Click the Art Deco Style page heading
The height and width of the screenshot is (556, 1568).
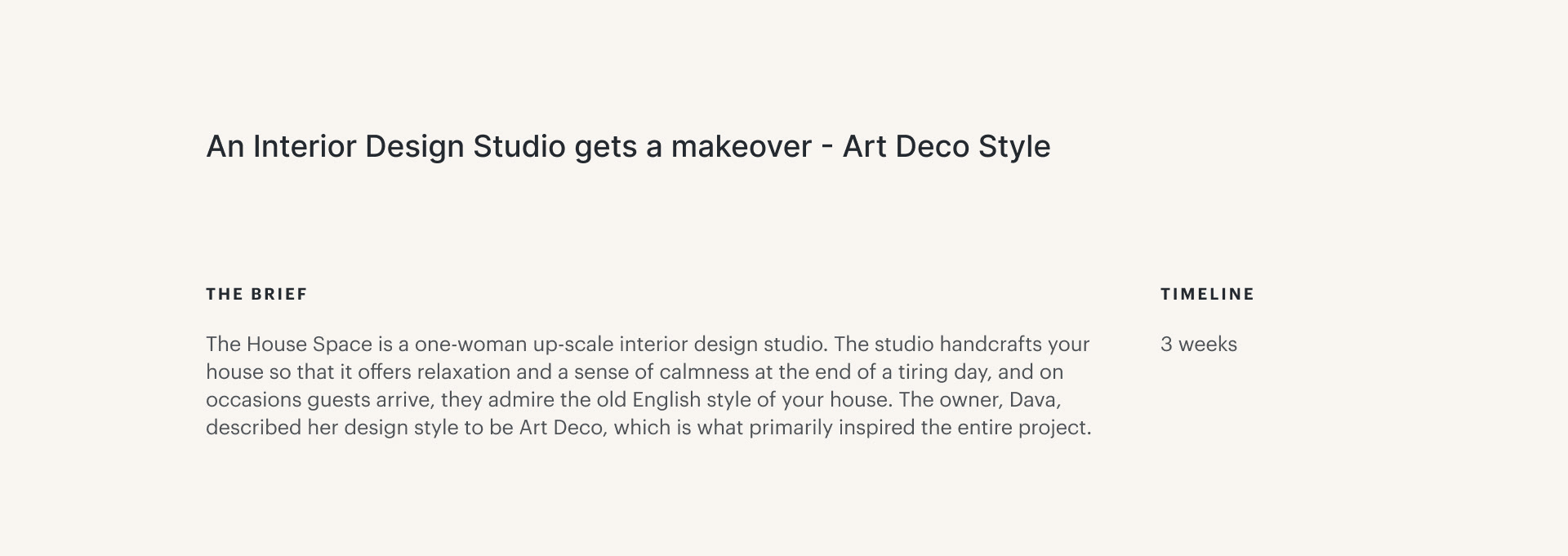pos(628,147)
